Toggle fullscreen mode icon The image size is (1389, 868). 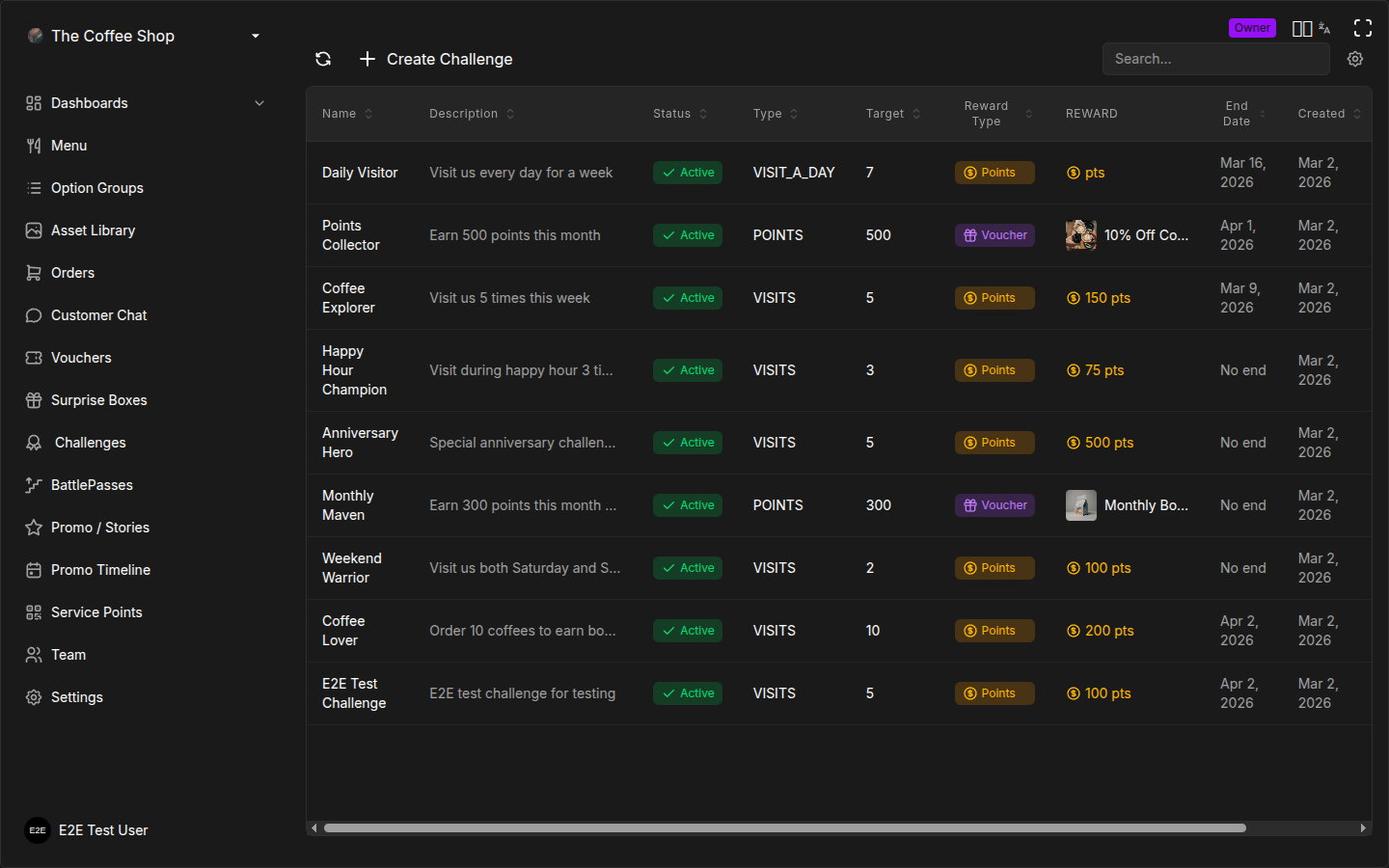(x=1363, y=28)
